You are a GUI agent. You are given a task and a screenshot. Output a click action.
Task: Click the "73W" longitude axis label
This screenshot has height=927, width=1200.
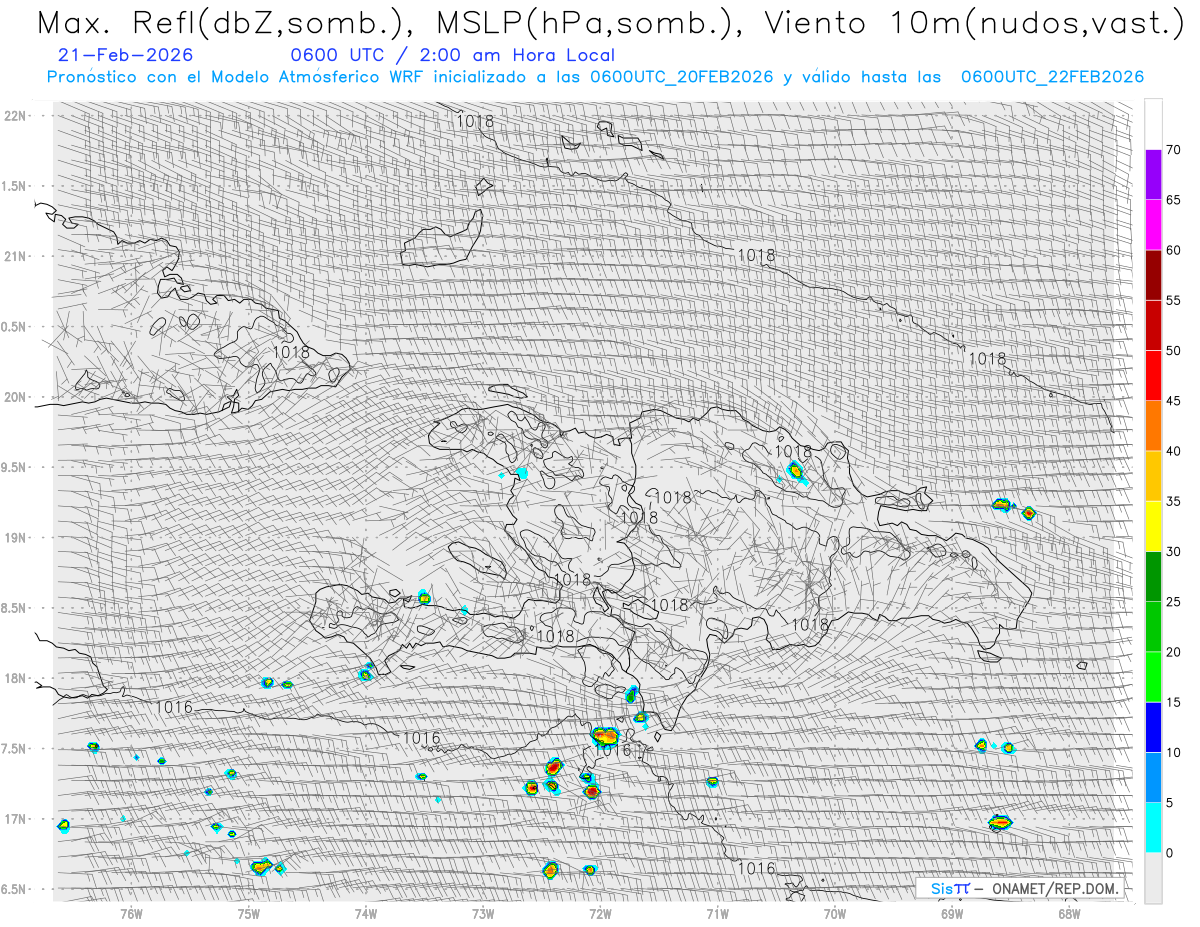click(x=483, y=912)
